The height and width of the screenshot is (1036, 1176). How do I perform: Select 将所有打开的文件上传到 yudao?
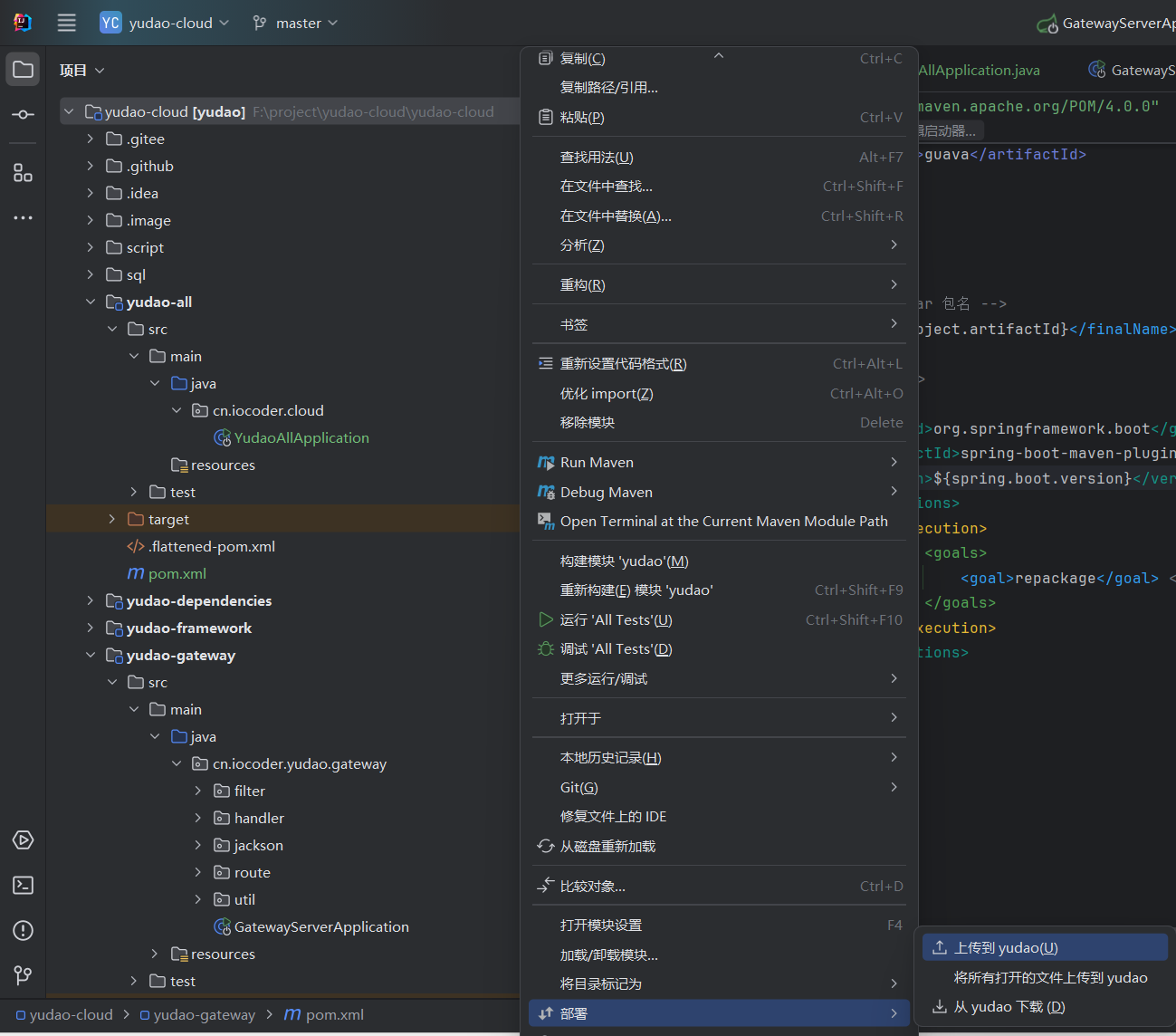click(x=1045, y=978)
